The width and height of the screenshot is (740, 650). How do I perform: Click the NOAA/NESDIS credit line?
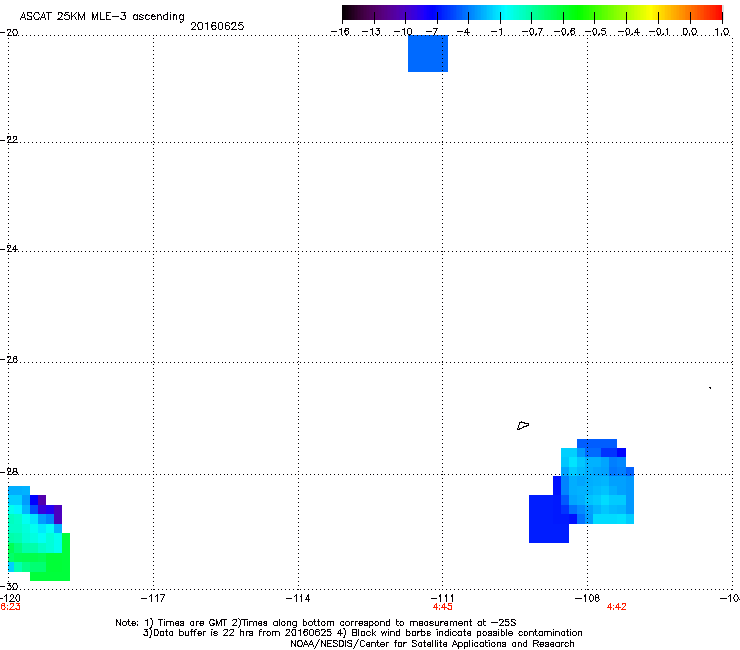click(432, 644)
